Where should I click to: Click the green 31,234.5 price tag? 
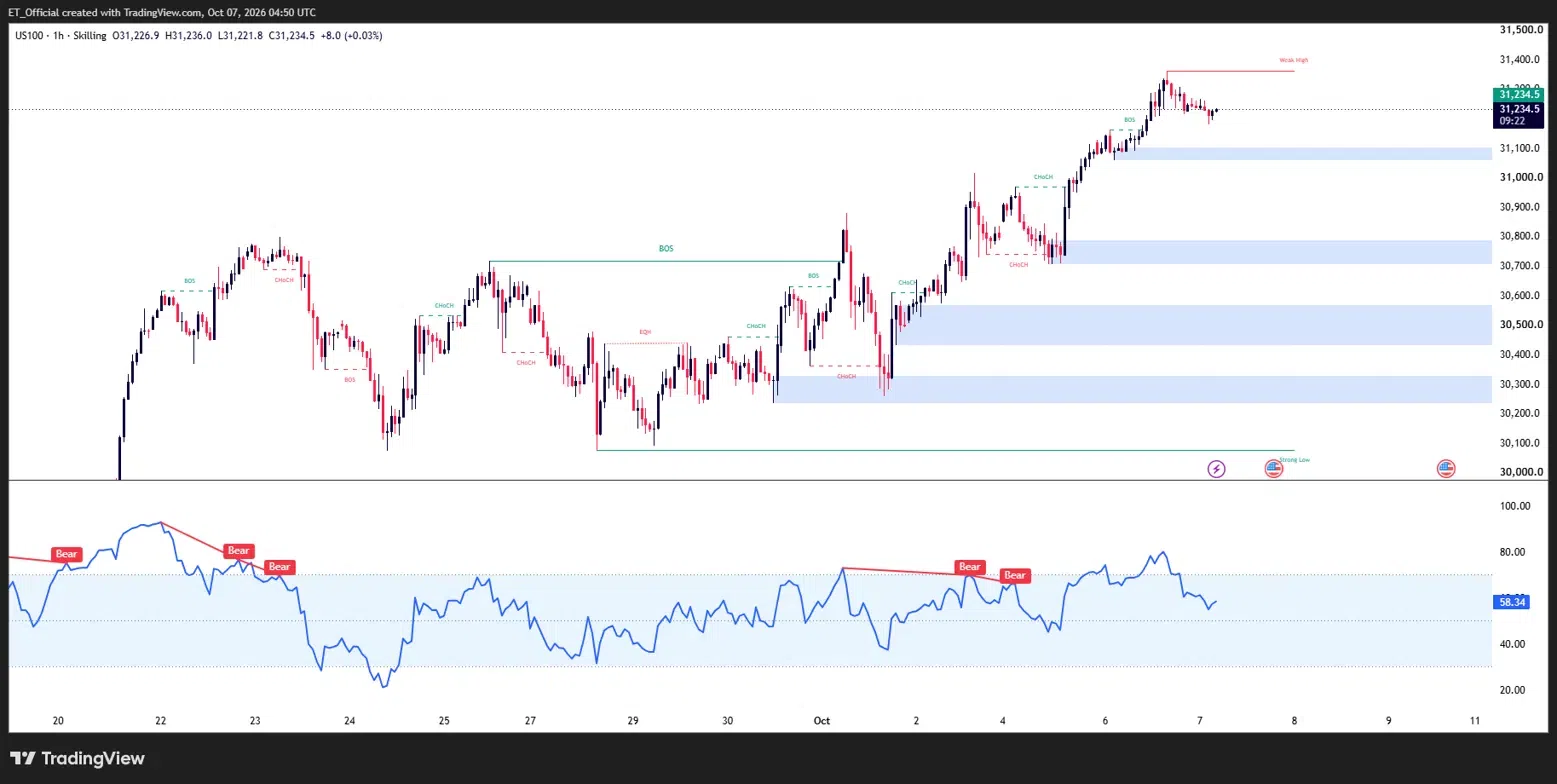tap(1519, 94)
